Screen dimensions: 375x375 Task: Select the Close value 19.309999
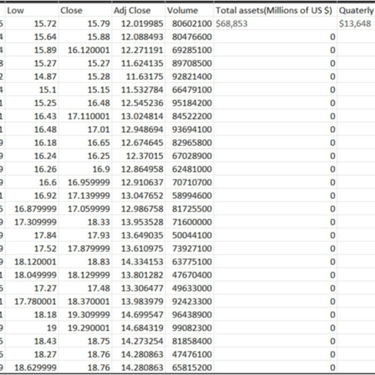[89, 315]
